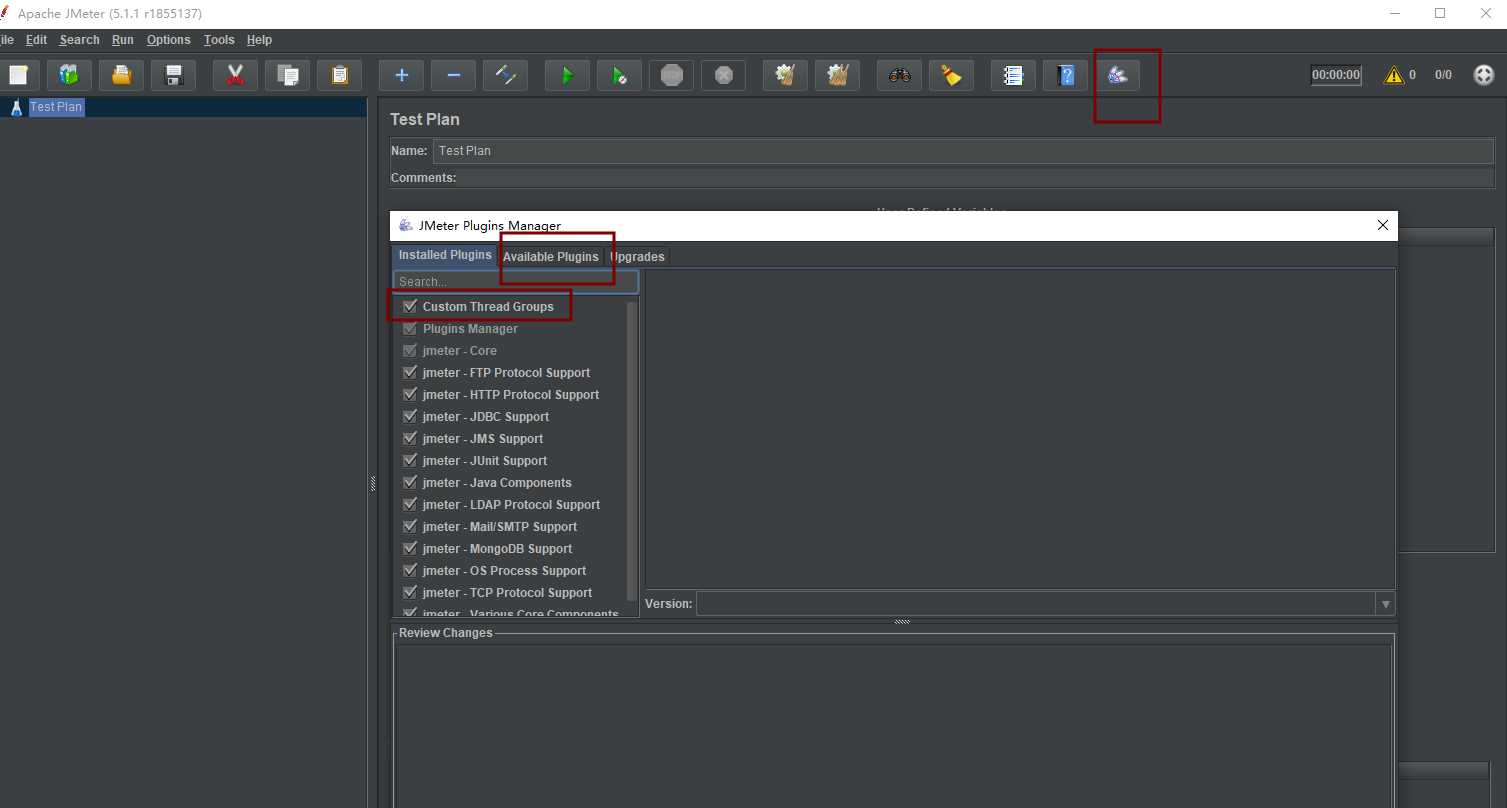The height and width of the screenshot is (808, 1507).
Task: Clear results with single broom icon
Action: 785,75
